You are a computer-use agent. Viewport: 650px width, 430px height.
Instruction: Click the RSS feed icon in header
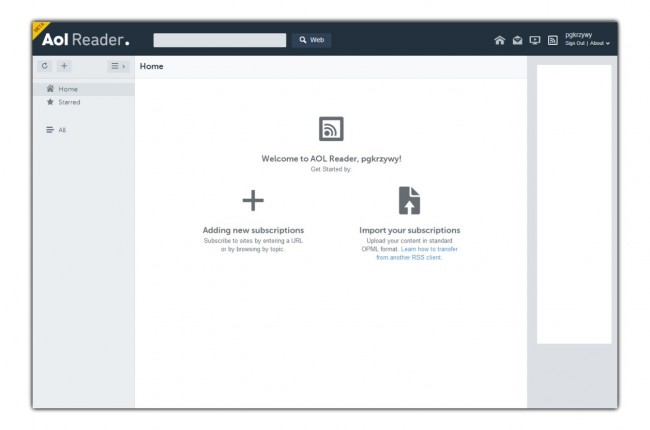[x=553, y=40]
